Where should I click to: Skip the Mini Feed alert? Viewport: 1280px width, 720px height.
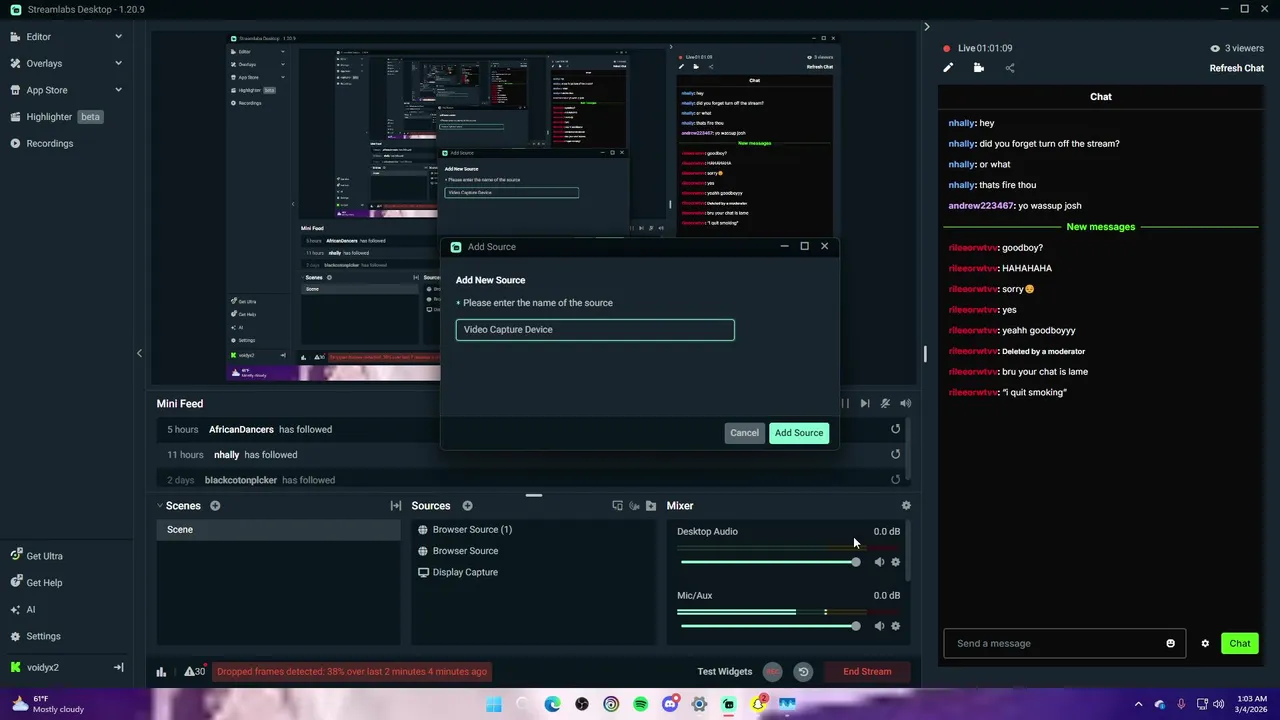point(865,404)
